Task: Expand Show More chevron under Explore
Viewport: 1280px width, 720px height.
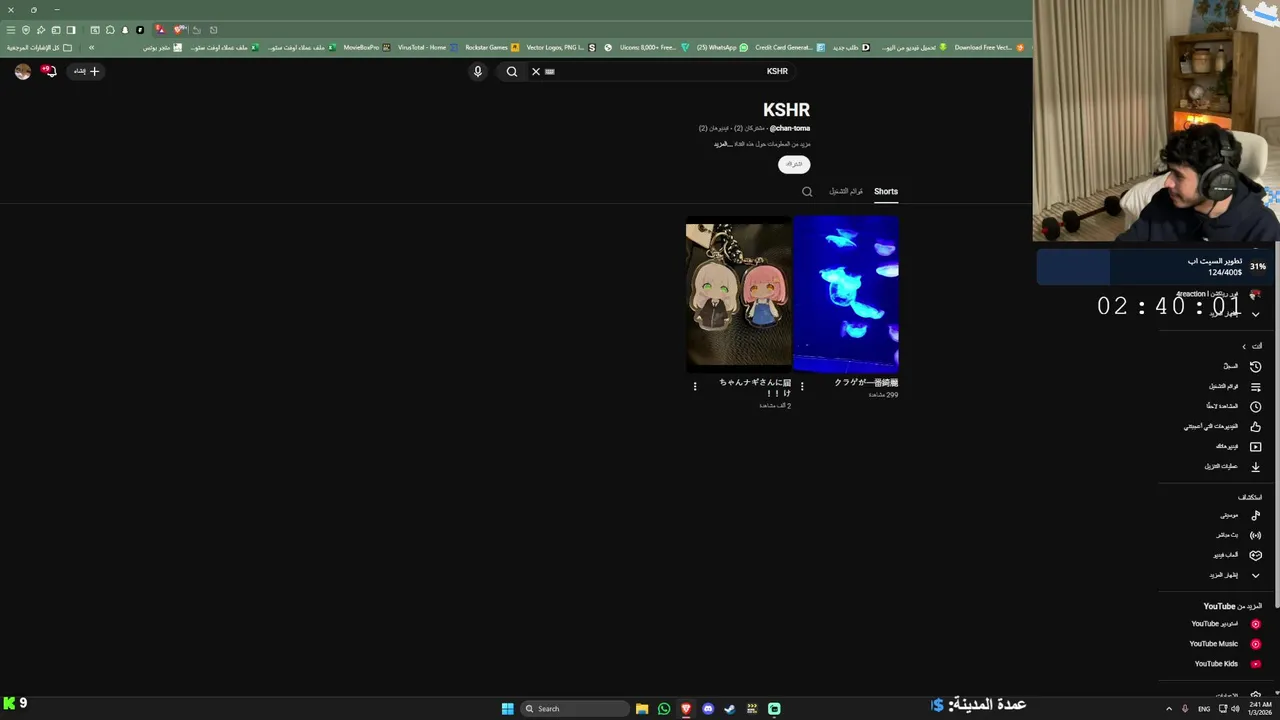Action: (x=1256, y=575)
